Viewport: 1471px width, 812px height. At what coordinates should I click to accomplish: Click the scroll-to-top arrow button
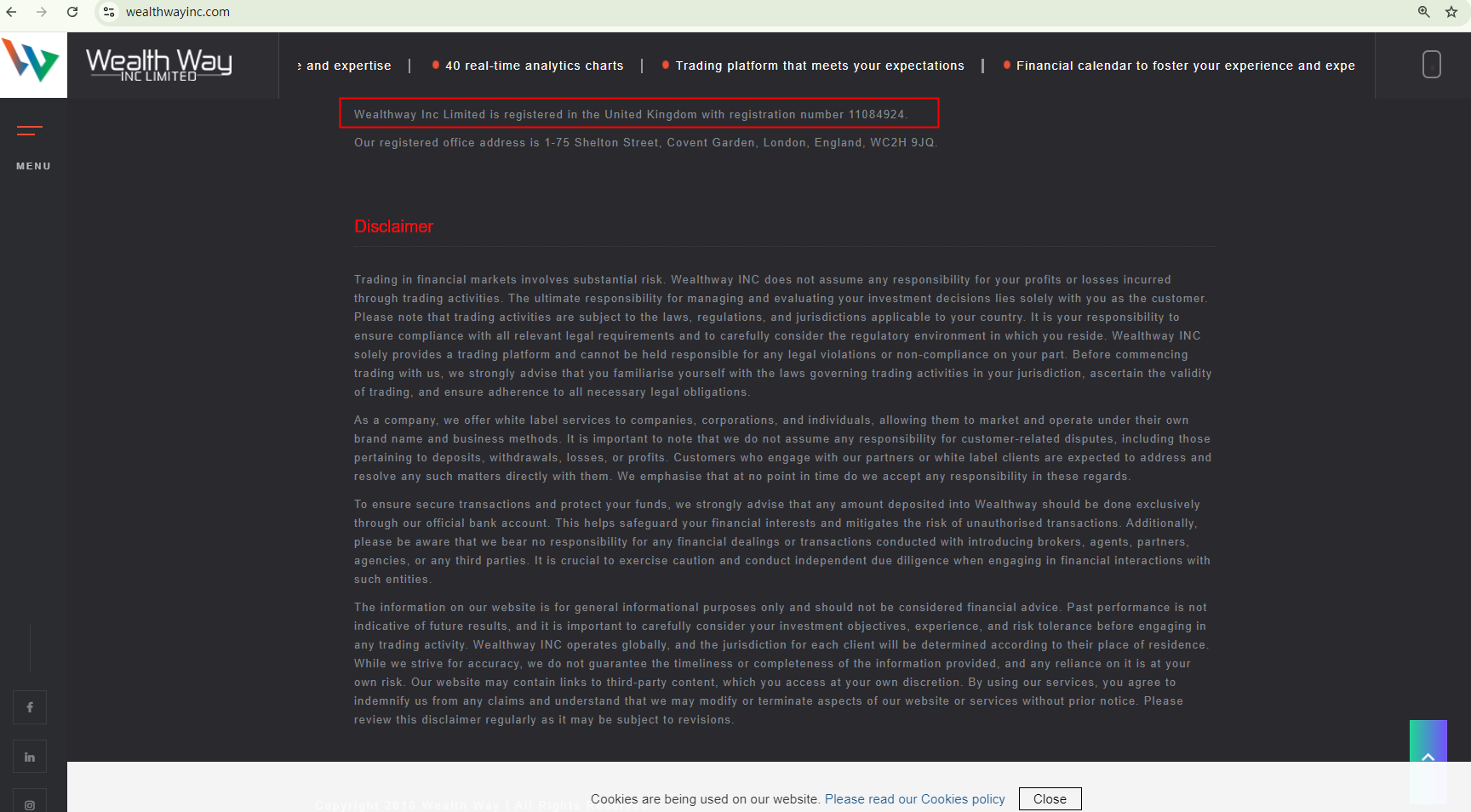(x=1428, y=758)
